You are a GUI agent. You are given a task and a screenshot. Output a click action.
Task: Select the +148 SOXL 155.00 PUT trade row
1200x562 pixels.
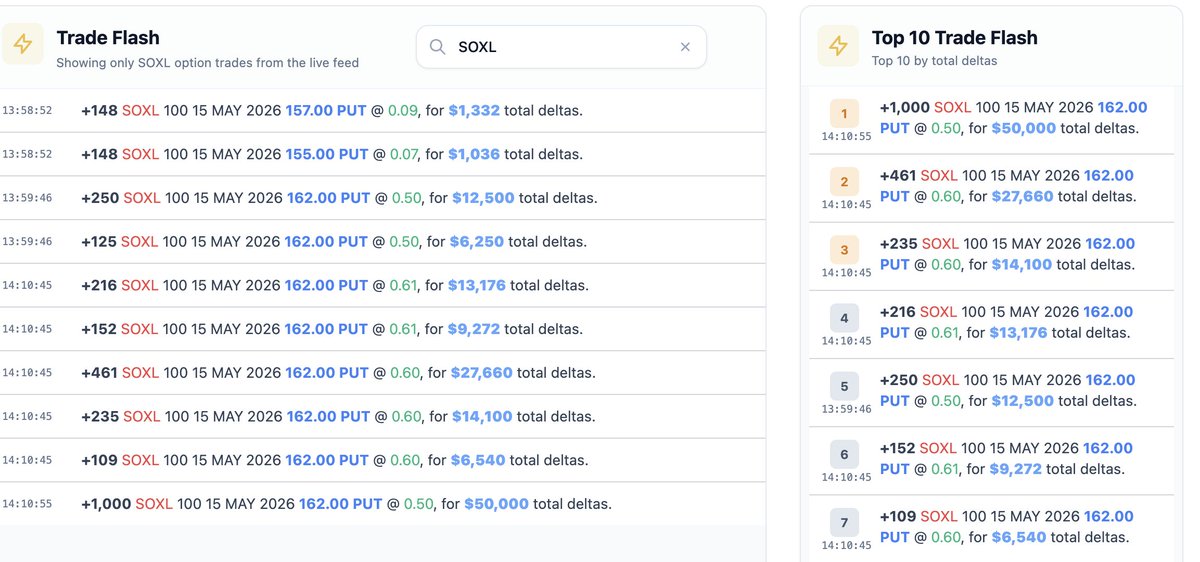383,154
